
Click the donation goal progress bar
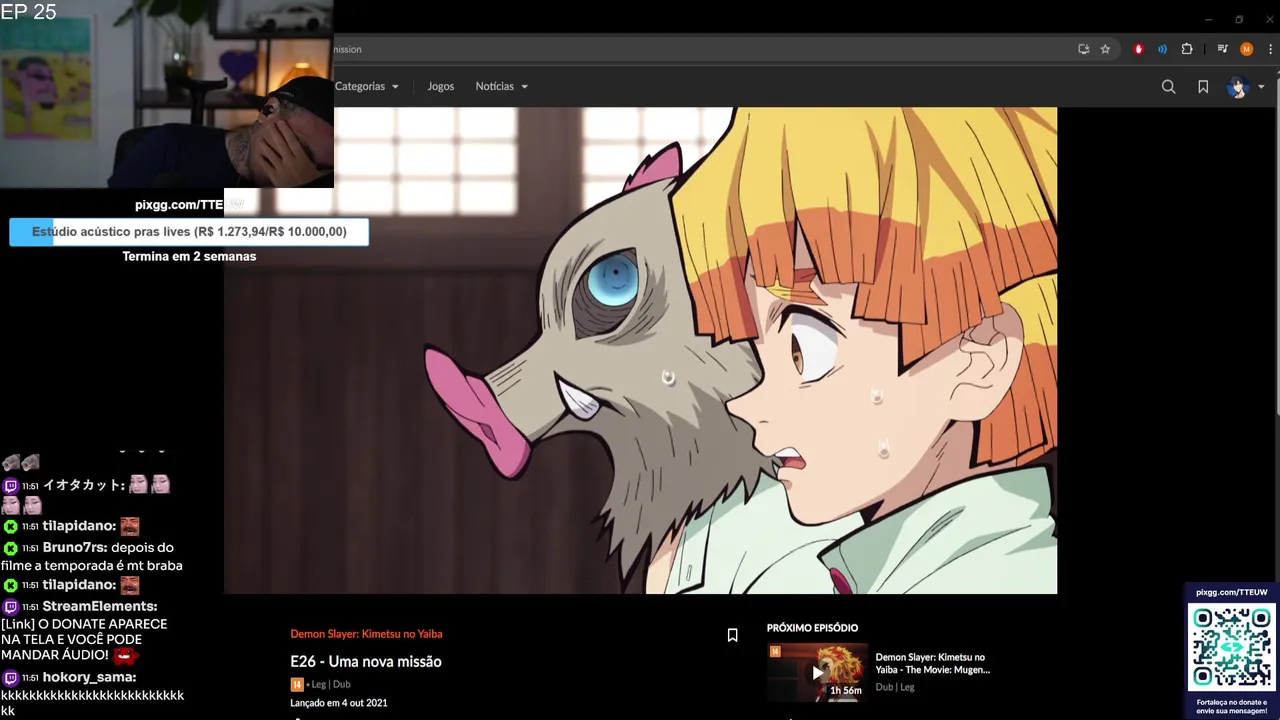(189, 232)
